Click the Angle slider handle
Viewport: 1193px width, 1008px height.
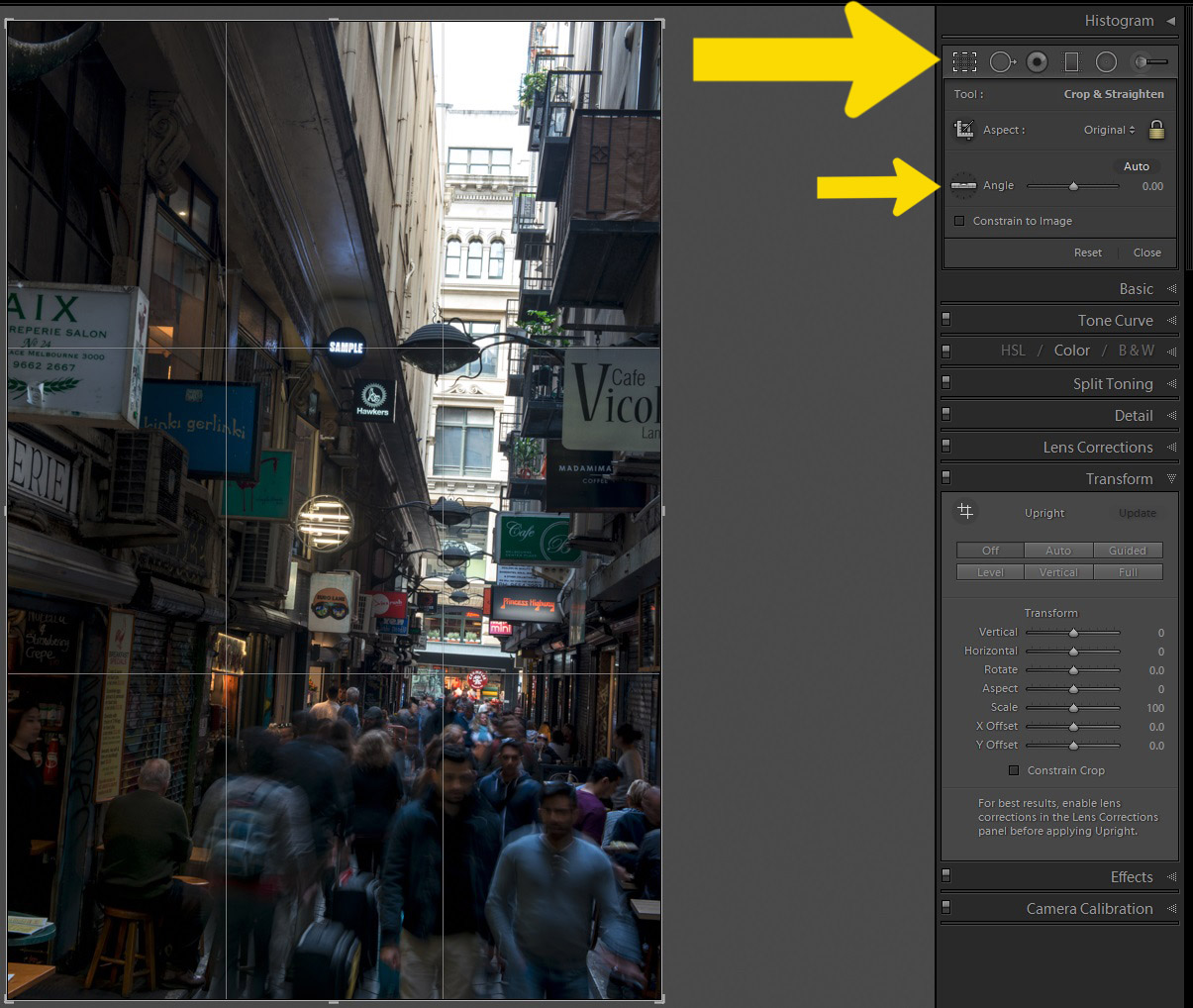point(1073,186)
